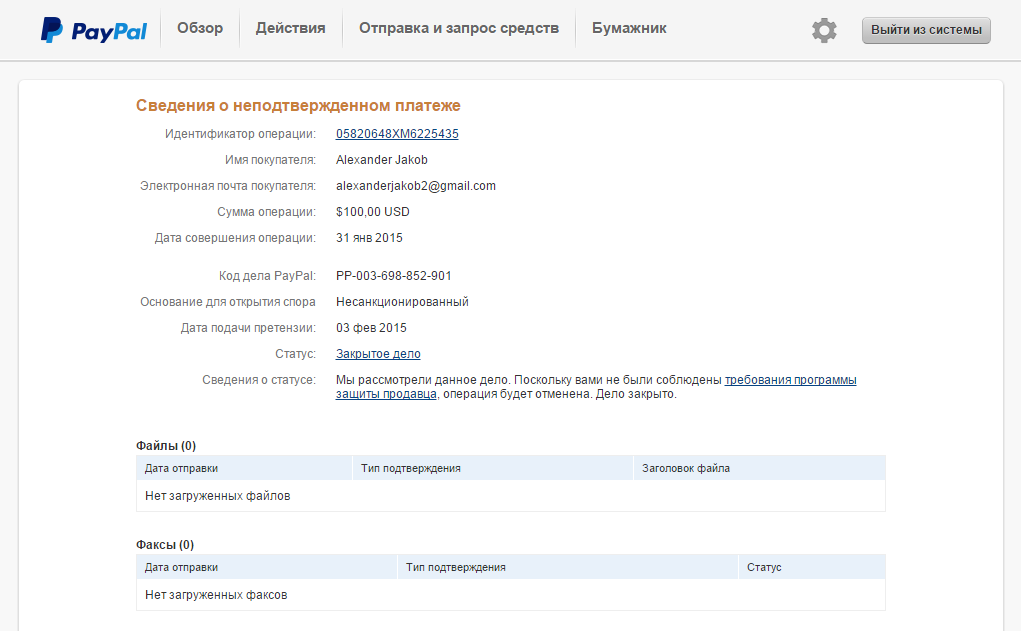Click the heading Сведения о неподтвержденном платеже

pyautogui.click(x=298, y=105)
